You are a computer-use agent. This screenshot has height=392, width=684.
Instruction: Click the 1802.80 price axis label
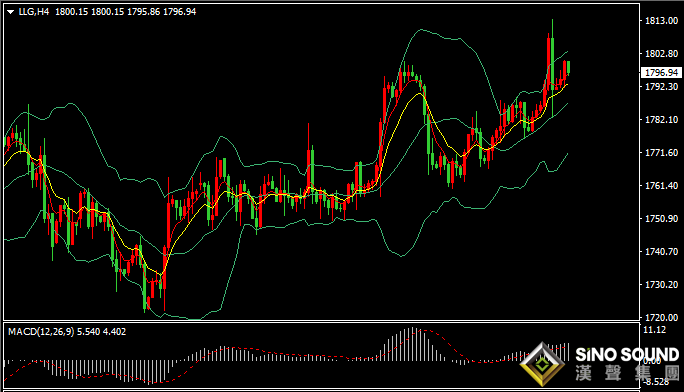pos(661,54)
